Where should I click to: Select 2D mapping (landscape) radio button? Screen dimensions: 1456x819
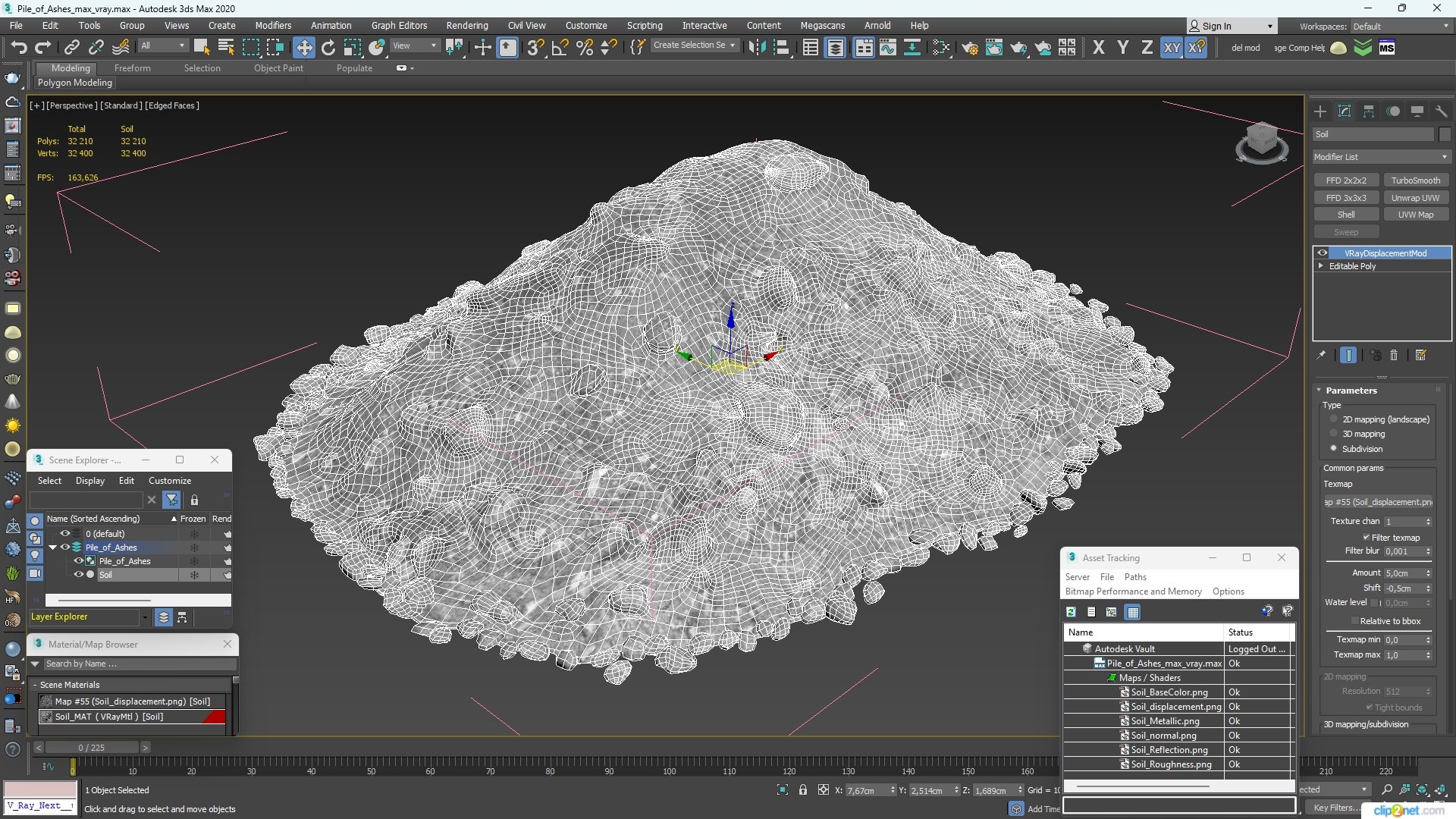click(1334, 419)
